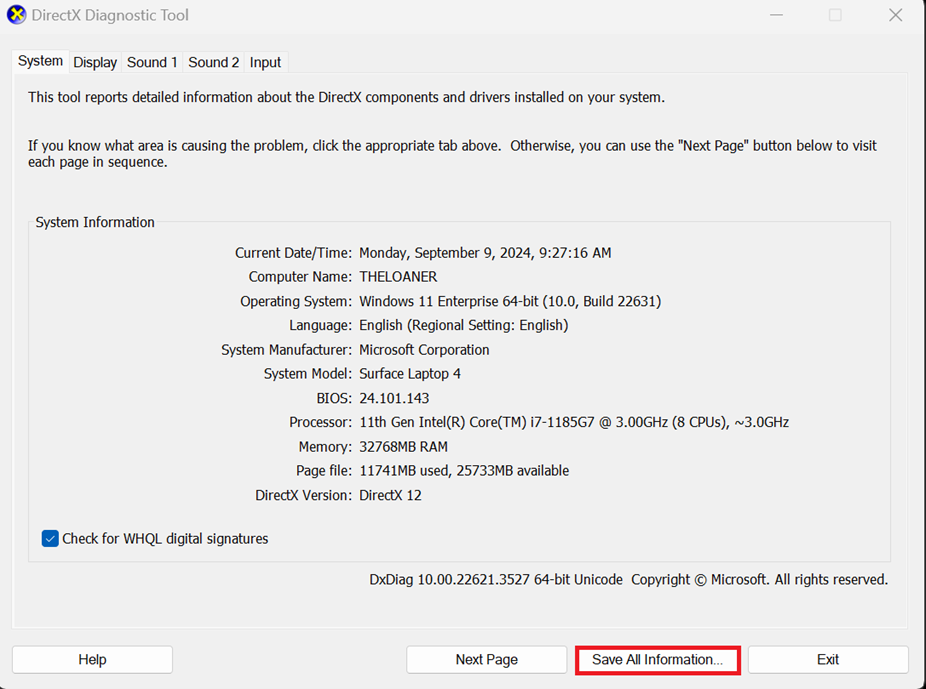The width and height of the screenshot is (926, 689).
Task: Select the Display tab
Action: 95,62
